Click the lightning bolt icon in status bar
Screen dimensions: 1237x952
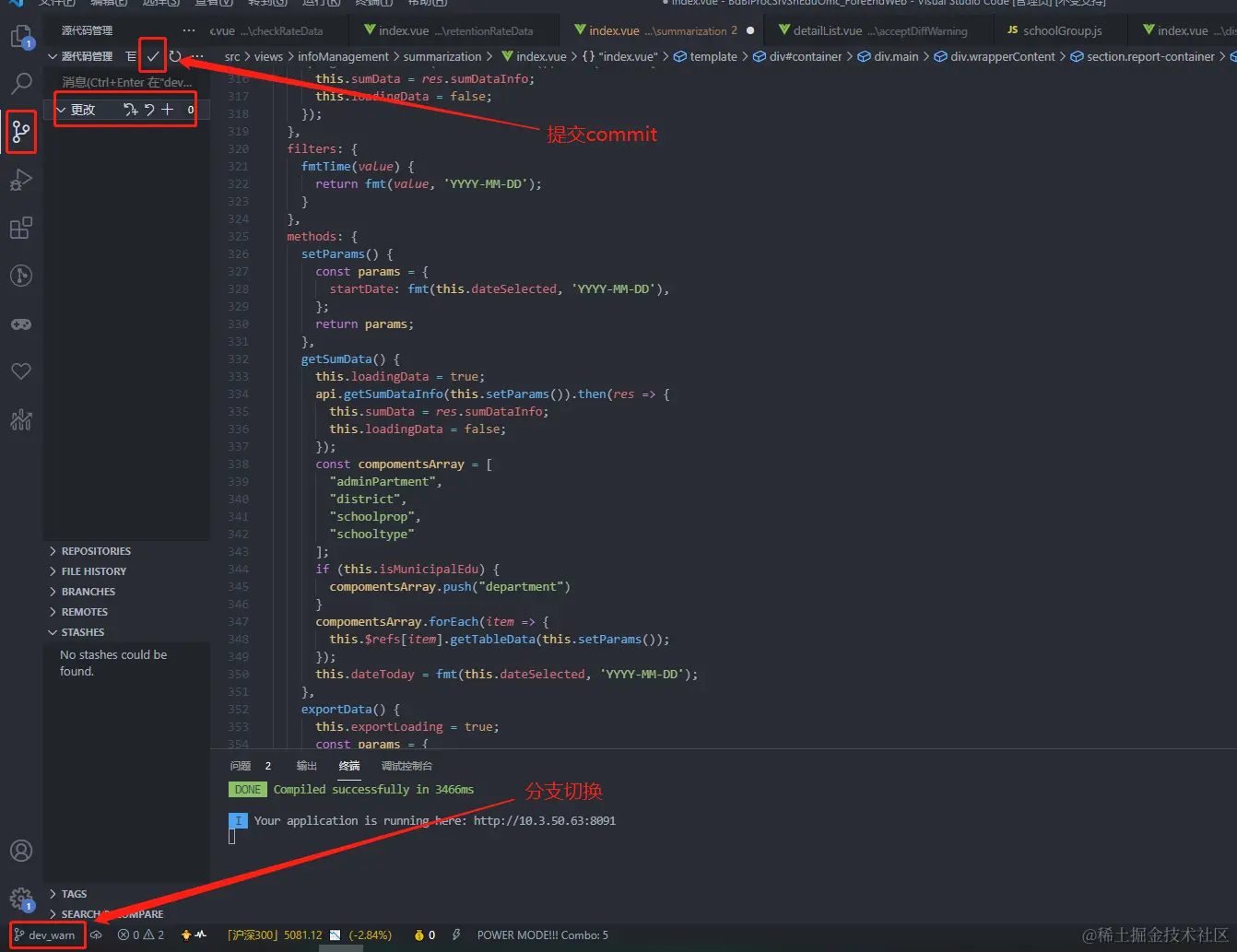tap(456, 934)
